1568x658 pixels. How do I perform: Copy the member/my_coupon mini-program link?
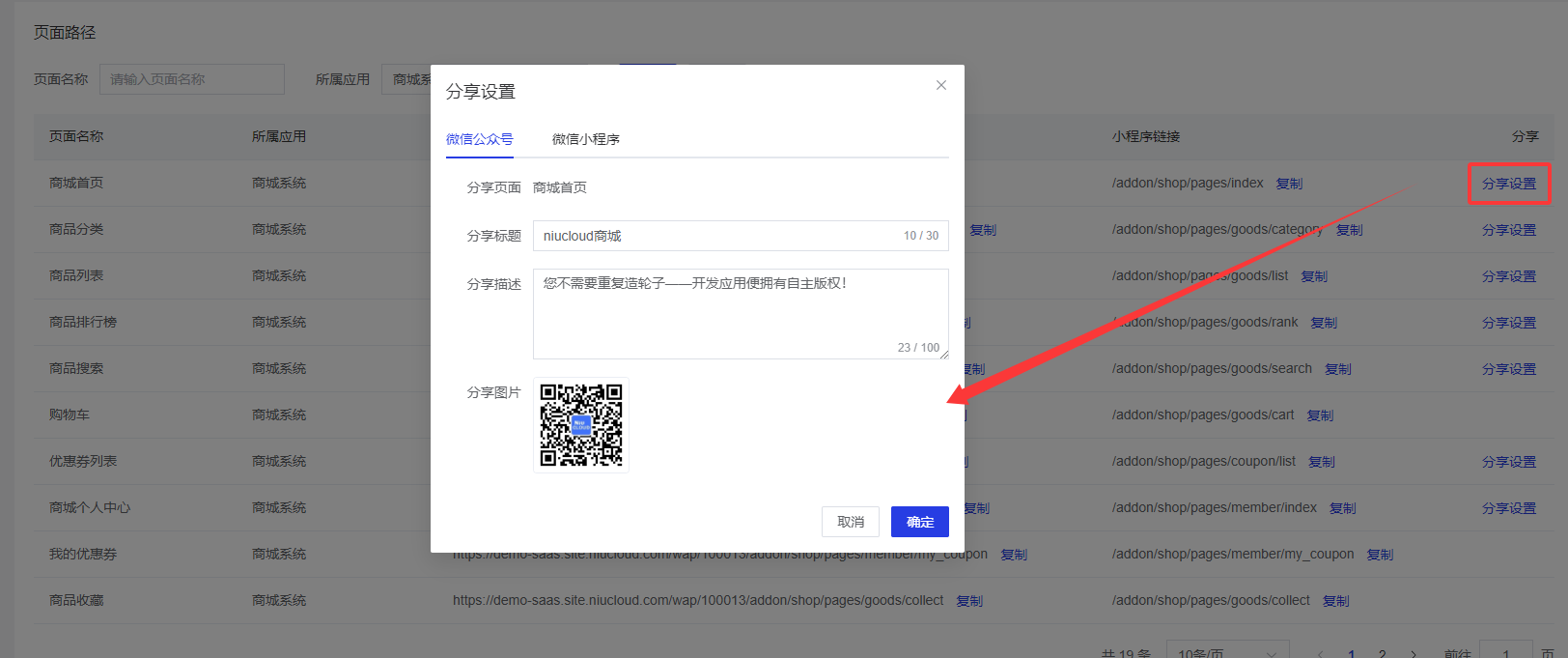coord(1380,555)
